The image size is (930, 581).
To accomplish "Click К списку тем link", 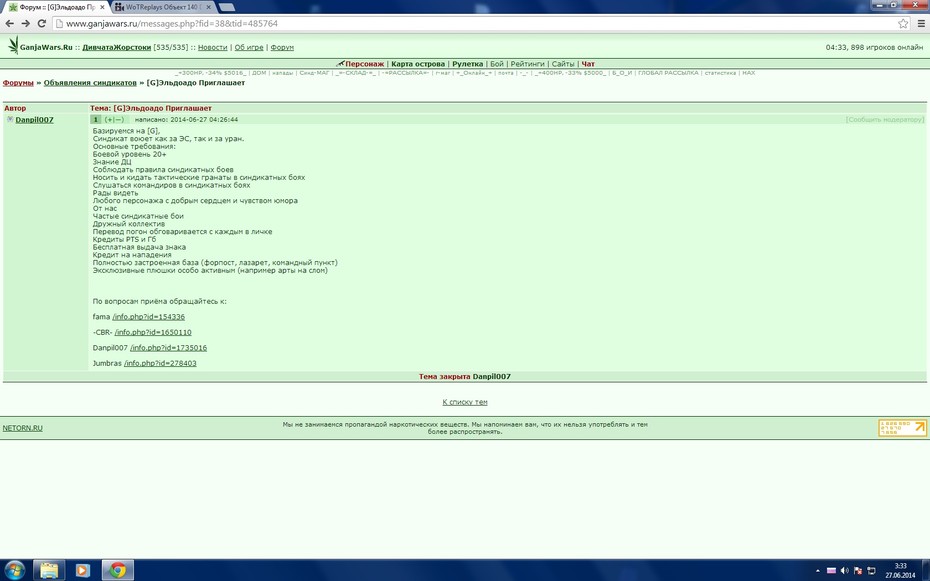I will pyautogui.click(x=465, y=402).
